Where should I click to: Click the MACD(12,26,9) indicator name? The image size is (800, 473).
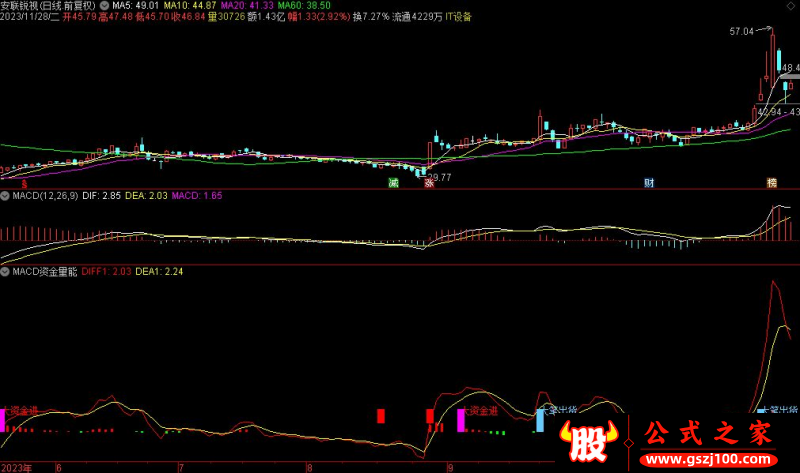[45, 196]
